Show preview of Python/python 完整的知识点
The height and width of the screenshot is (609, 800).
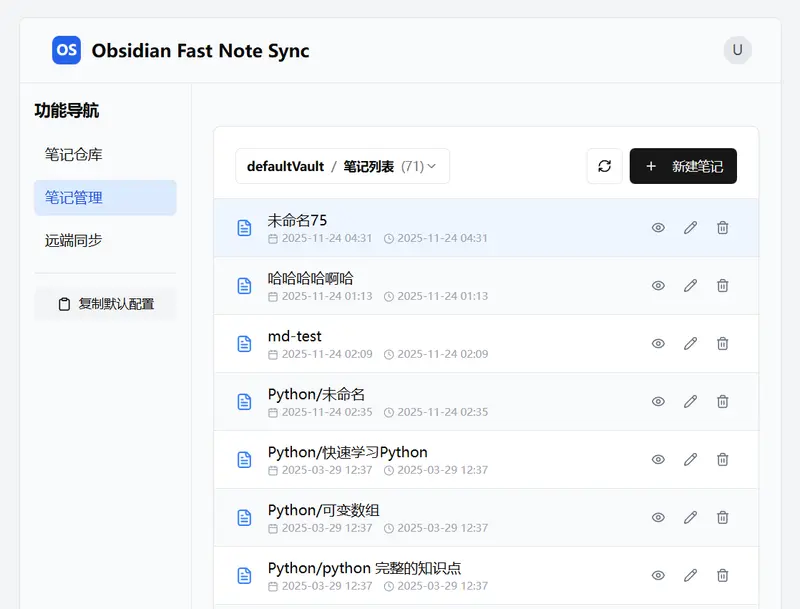pos(658,575)
